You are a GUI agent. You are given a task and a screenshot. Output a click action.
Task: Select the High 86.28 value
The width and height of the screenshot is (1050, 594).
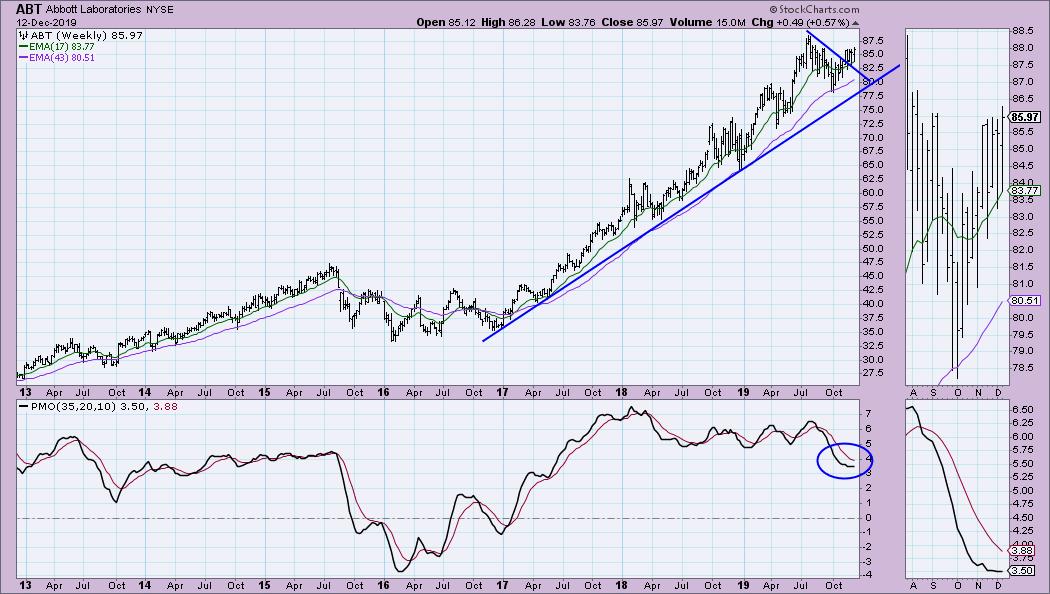[x=510, y=22]
